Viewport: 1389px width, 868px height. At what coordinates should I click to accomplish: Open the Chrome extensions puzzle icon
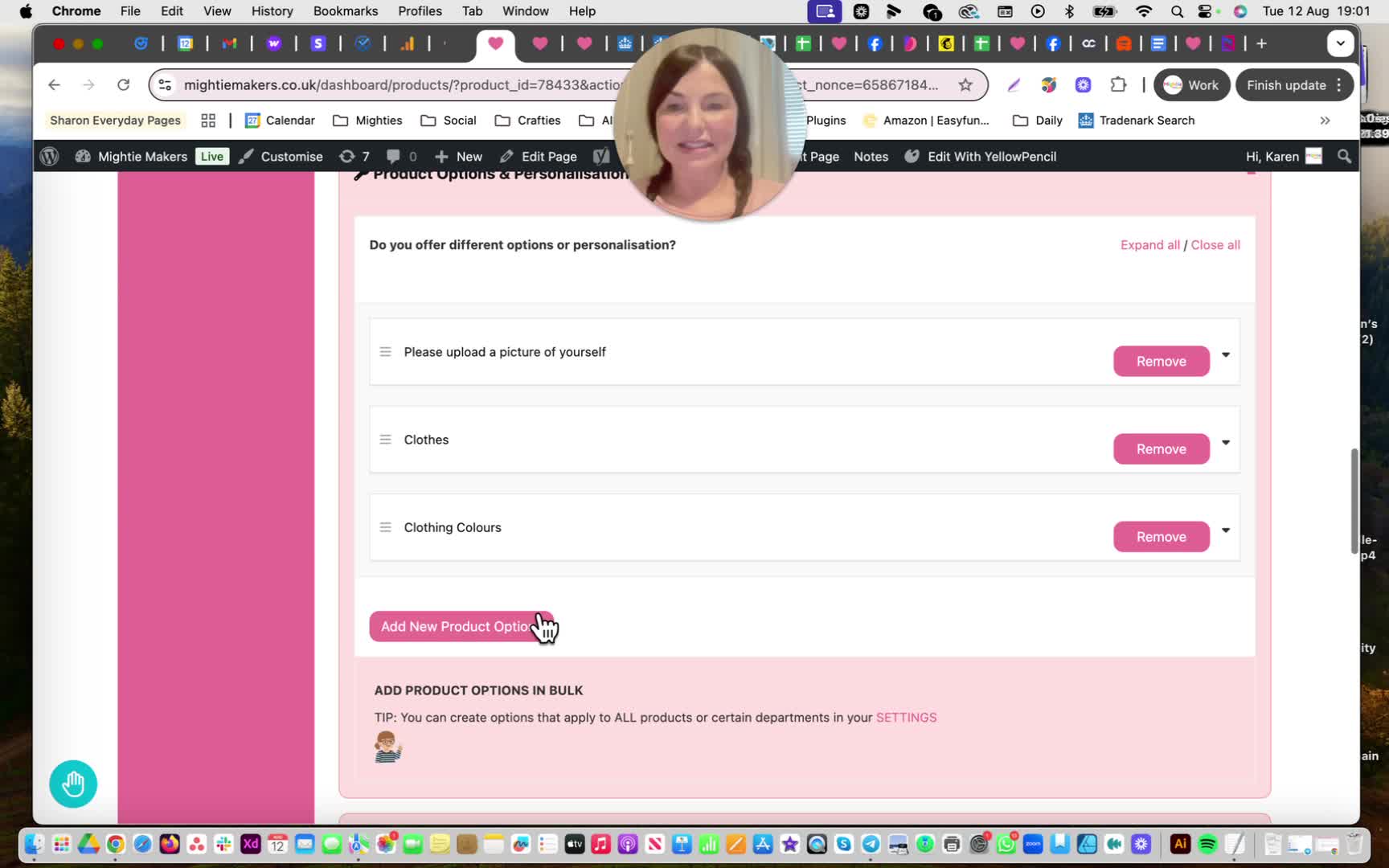click(1118, 84)
